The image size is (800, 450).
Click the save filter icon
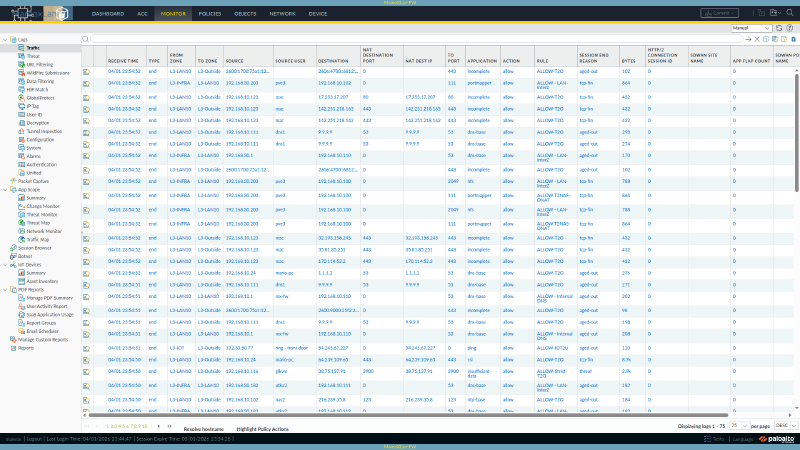(x=775, y=39)
